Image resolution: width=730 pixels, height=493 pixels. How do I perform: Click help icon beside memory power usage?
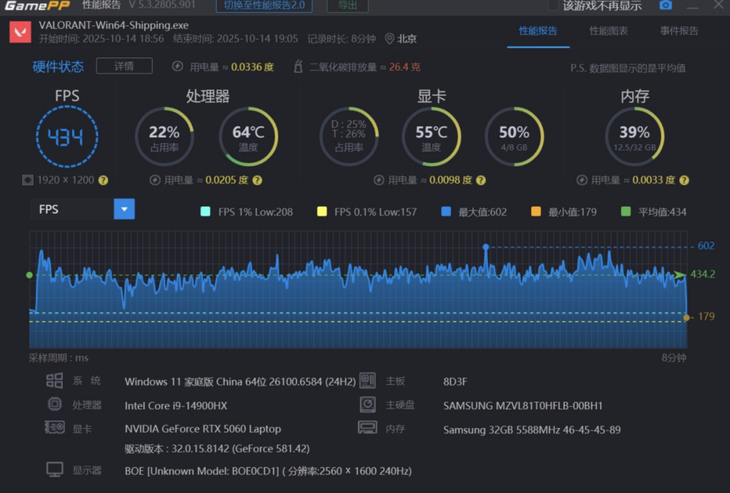[x=685, y=181]
